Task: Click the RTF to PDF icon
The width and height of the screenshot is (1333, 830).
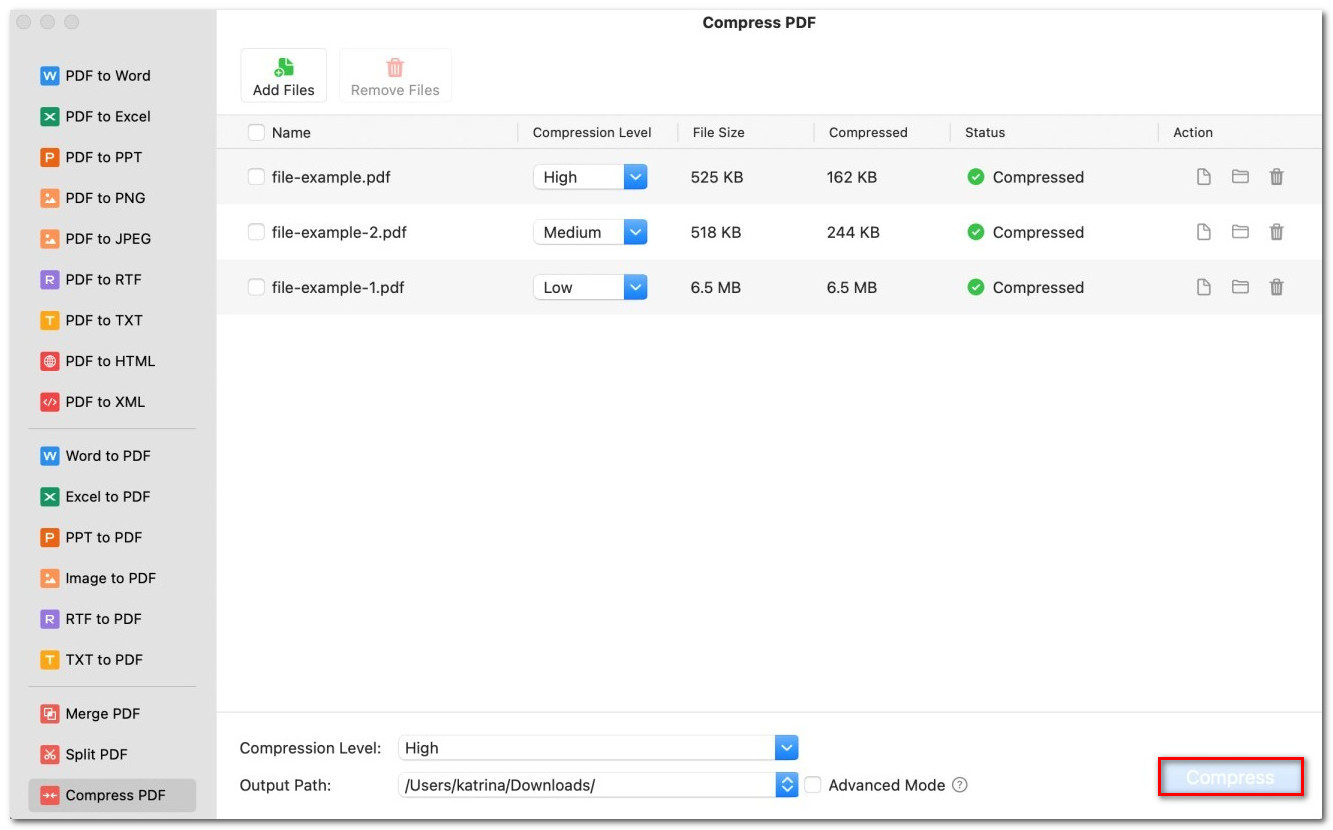Action: [50, 620]
